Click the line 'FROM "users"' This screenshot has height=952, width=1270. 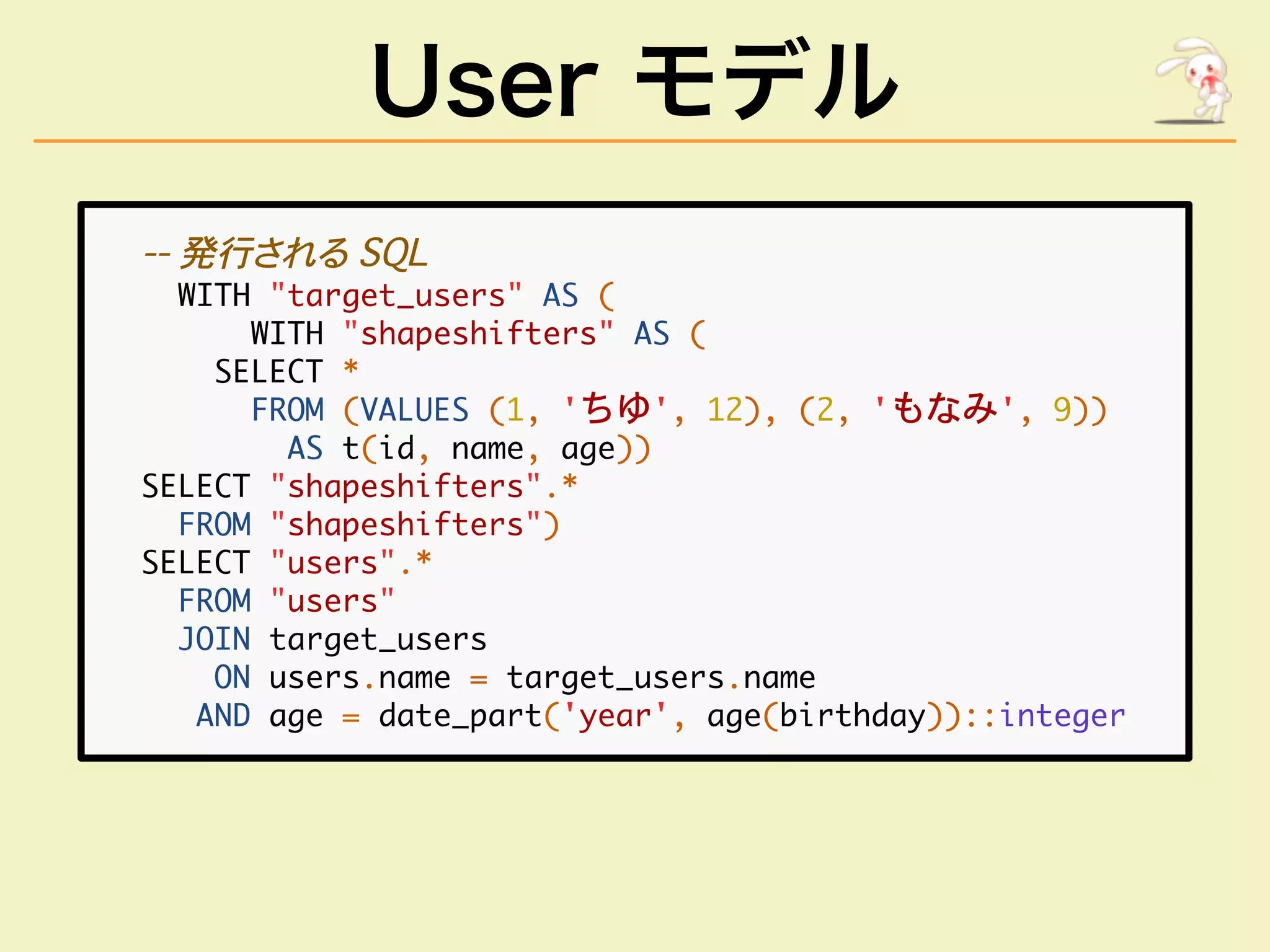[286, 601]
